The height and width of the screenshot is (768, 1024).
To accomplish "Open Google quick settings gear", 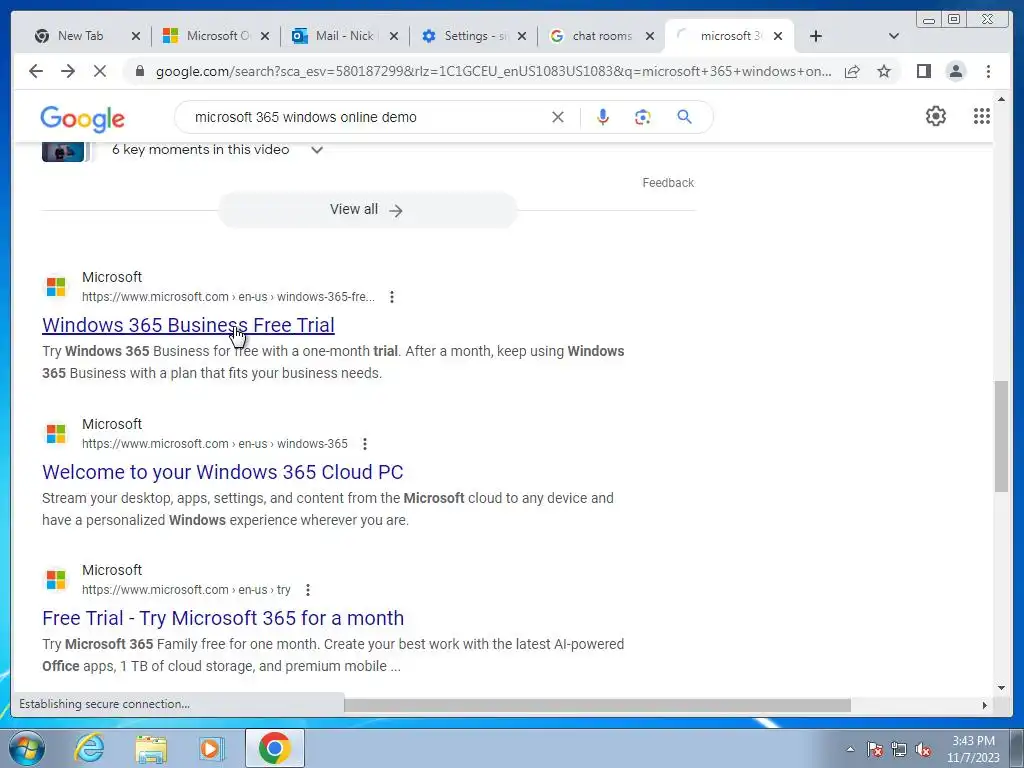I will pyautogui.click(x=936, y=116).
